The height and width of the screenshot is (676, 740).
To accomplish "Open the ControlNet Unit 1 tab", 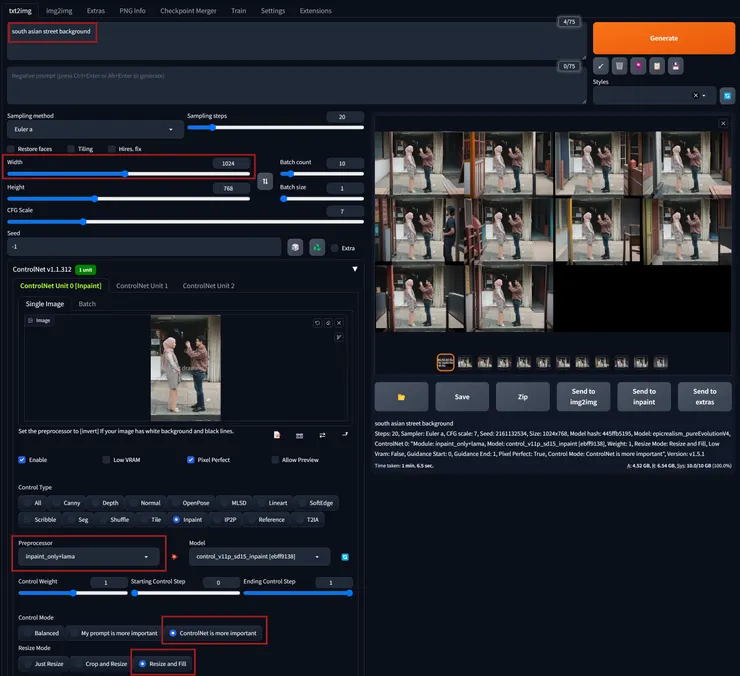I will tap(142, 286).
